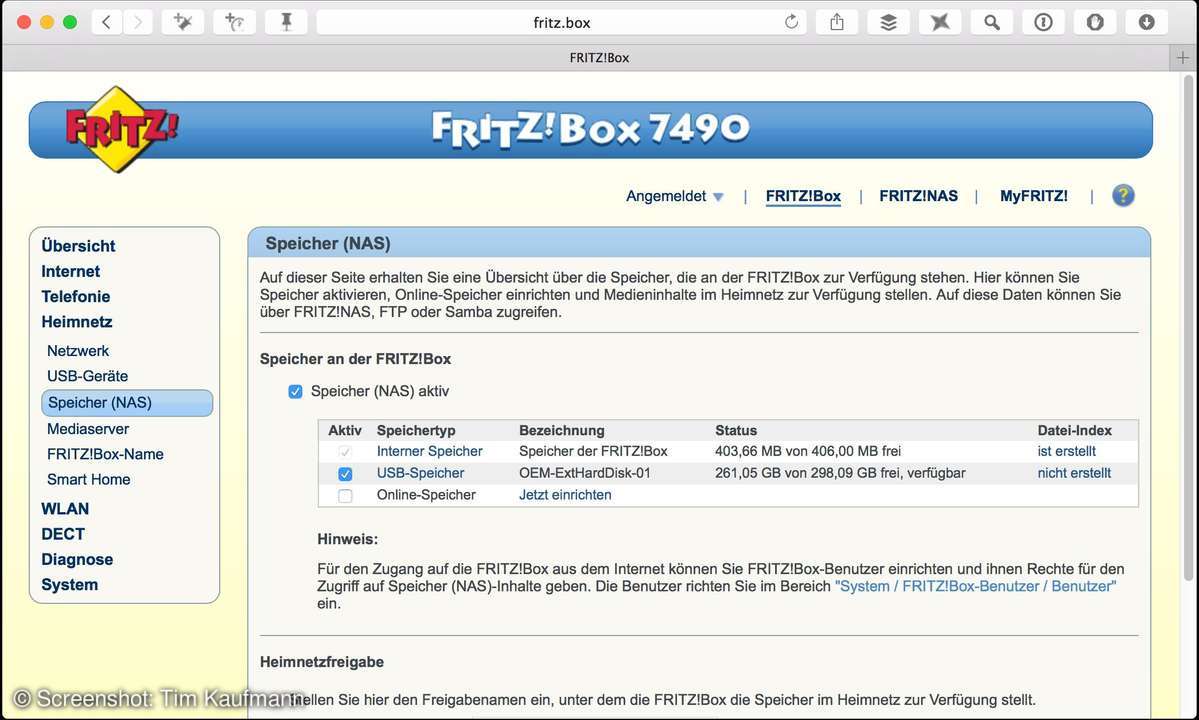Click the pin extension icon in toolbar

point(286,22)
